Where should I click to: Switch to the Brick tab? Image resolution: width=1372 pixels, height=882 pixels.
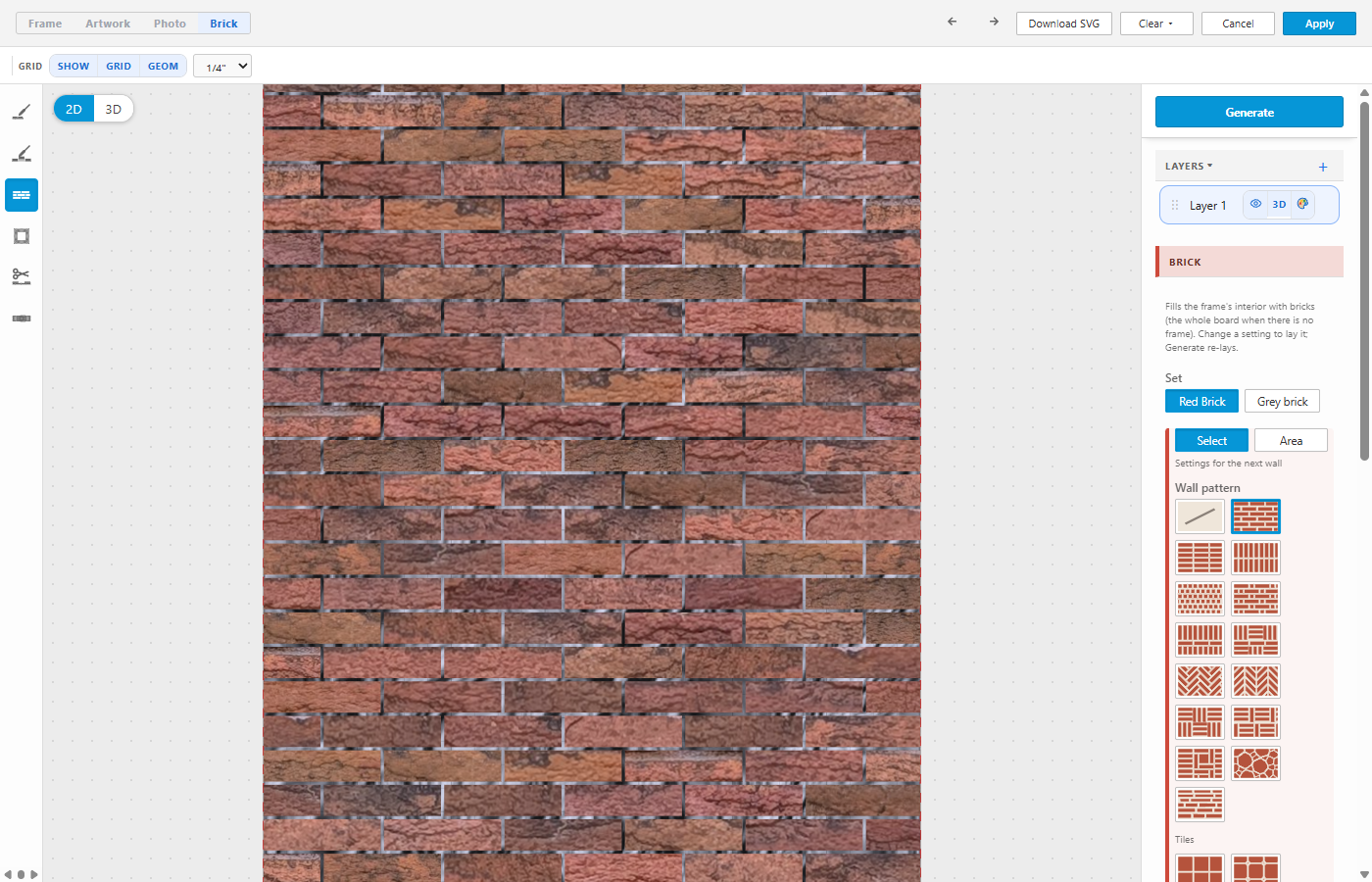[x=223, y=24]
